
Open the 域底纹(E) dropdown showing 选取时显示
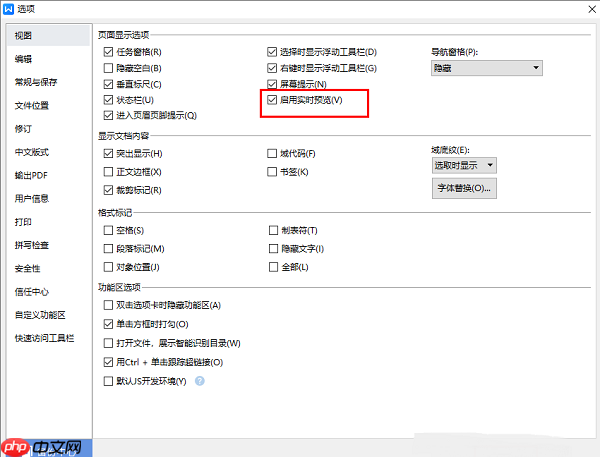[464, 165]
